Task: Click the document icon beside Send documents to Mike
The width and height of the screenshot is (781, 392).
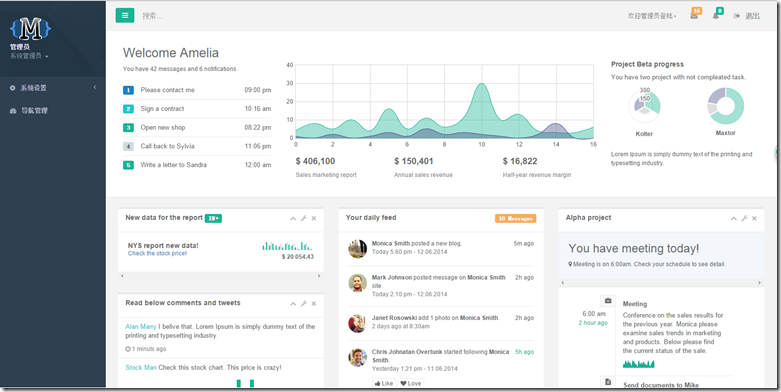Action: 608,382
